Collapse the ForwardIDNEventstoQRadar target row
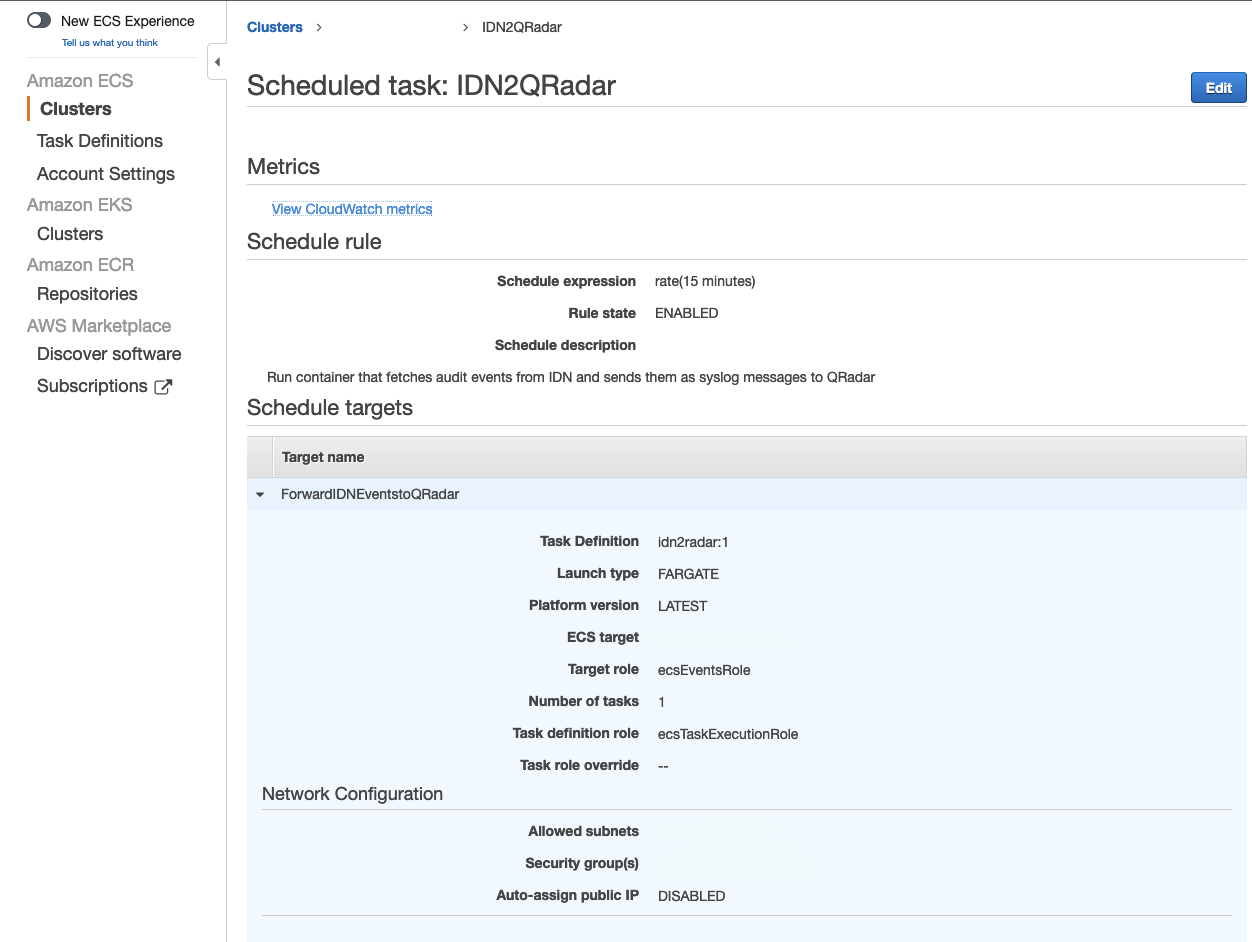This screenshot has height=942, width=1252. coord(260,494)
